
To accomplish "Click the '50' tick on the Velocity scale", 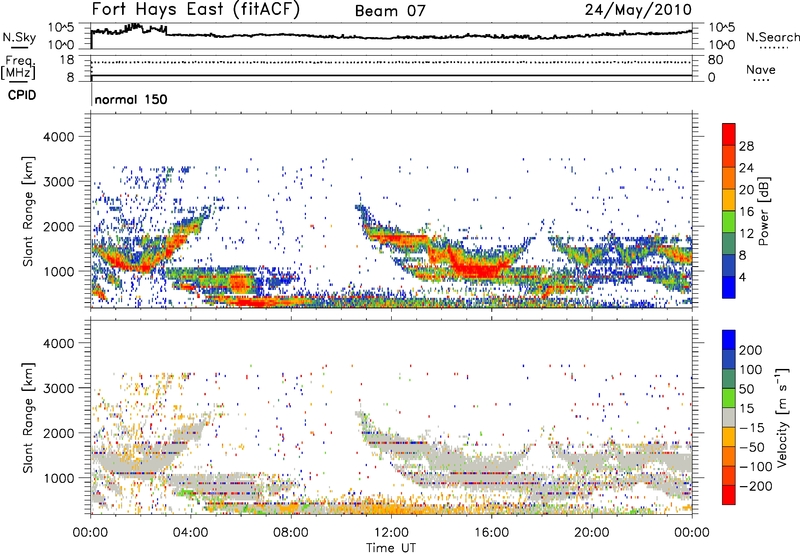I will tap(746, 389).
